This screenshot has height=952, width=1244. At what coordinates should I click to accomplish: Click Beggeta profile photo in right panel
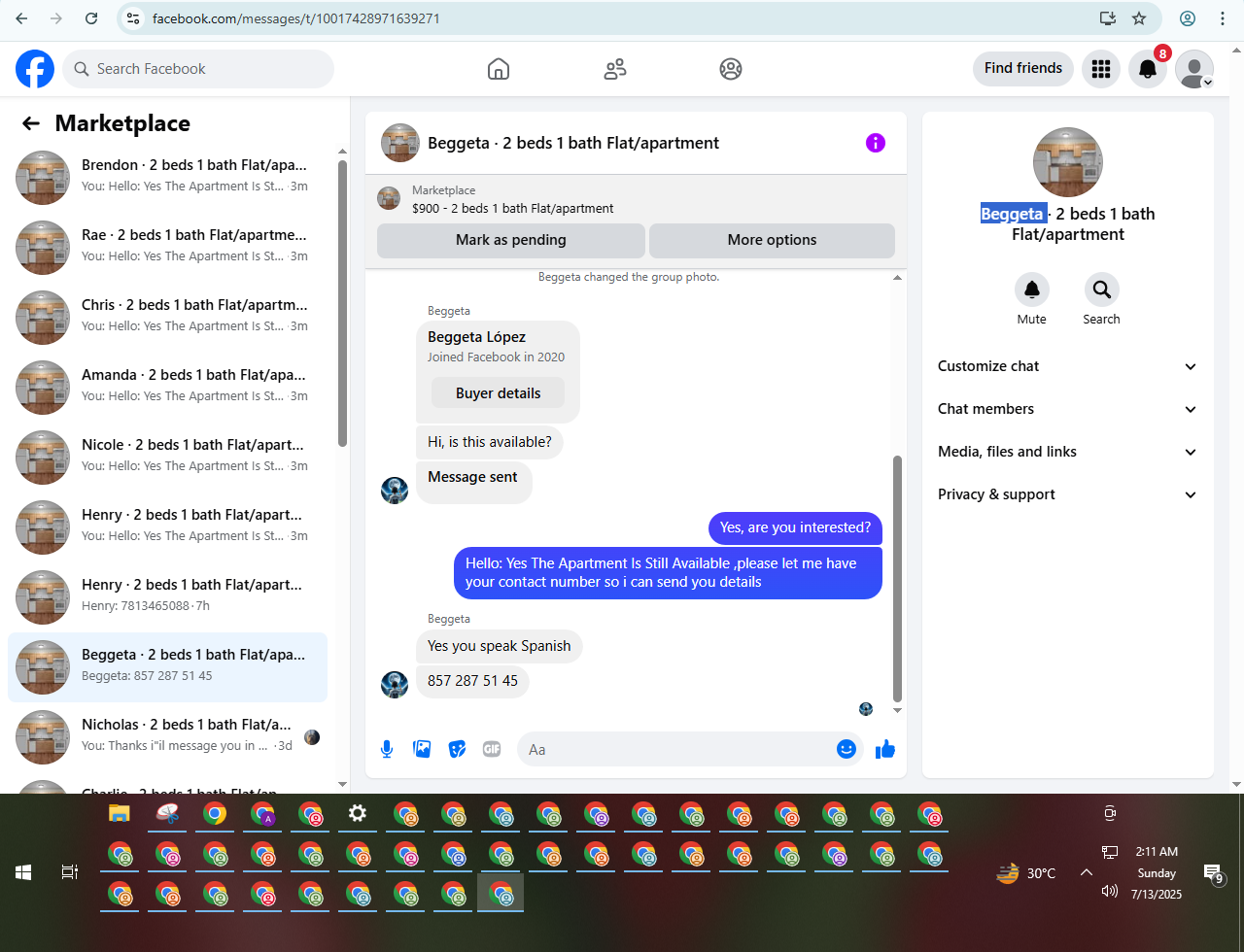tap(1068, 162)
